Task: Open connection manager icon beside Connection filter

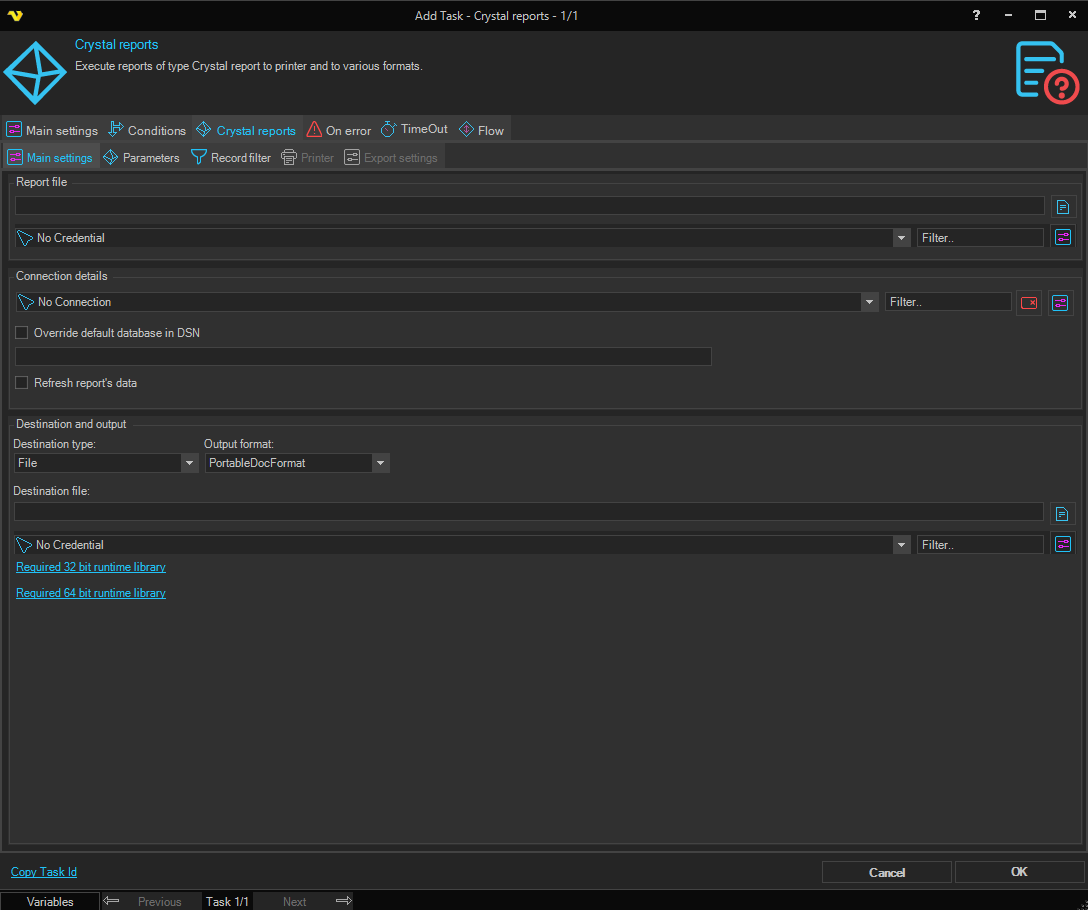Action: click(x=1061, y=302)
